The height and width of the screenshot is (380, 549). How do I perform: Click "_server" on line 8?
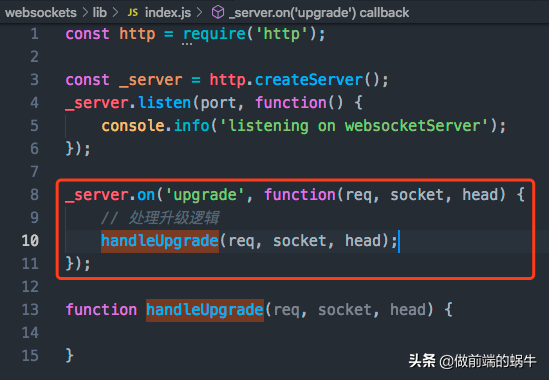coord(97,195)
